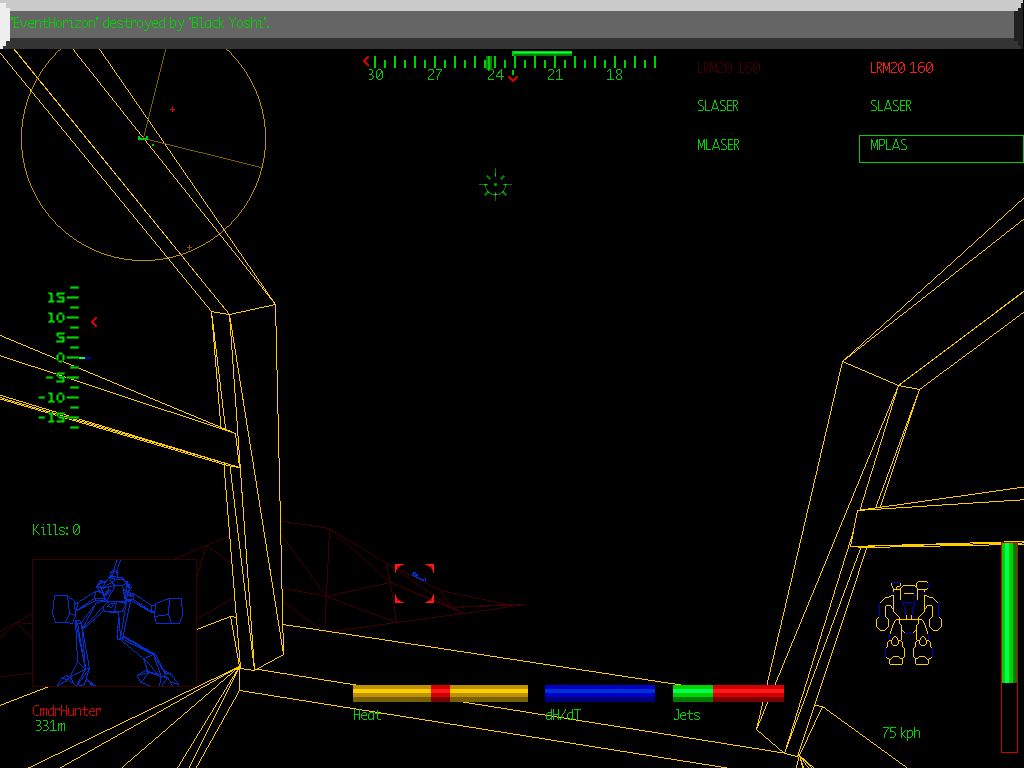Click the enemy mech wireframe display
1024x768 pixels.
[x=115, y=620]
